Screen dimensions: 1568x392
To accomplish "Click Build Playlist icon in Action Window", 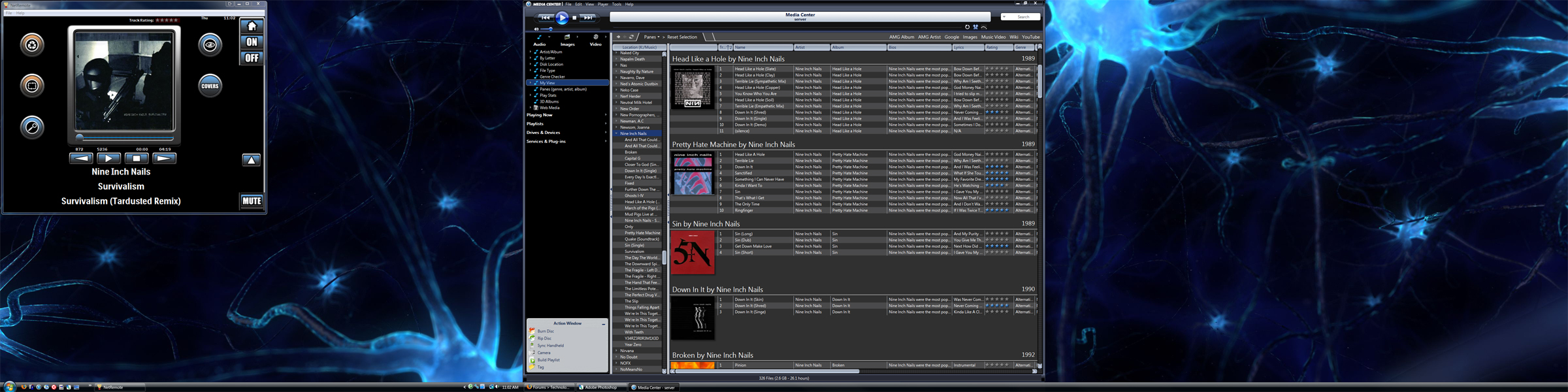I will (532, 360).
